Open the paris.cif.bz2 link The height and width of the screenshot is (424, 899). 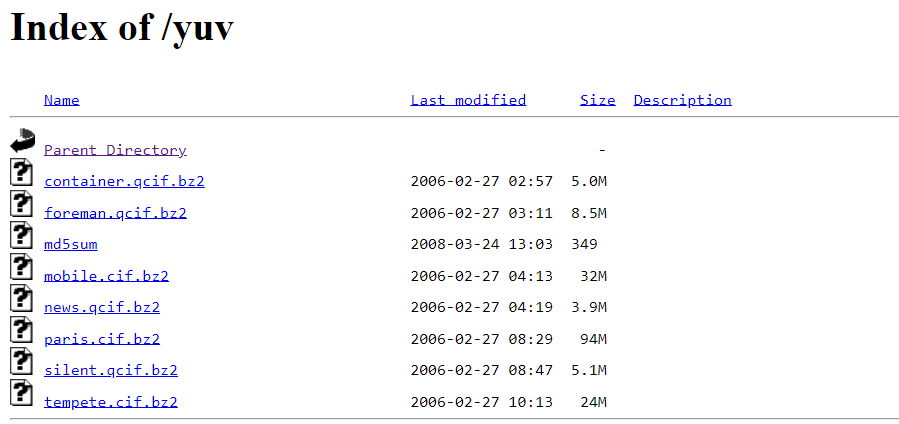[102, 339]
